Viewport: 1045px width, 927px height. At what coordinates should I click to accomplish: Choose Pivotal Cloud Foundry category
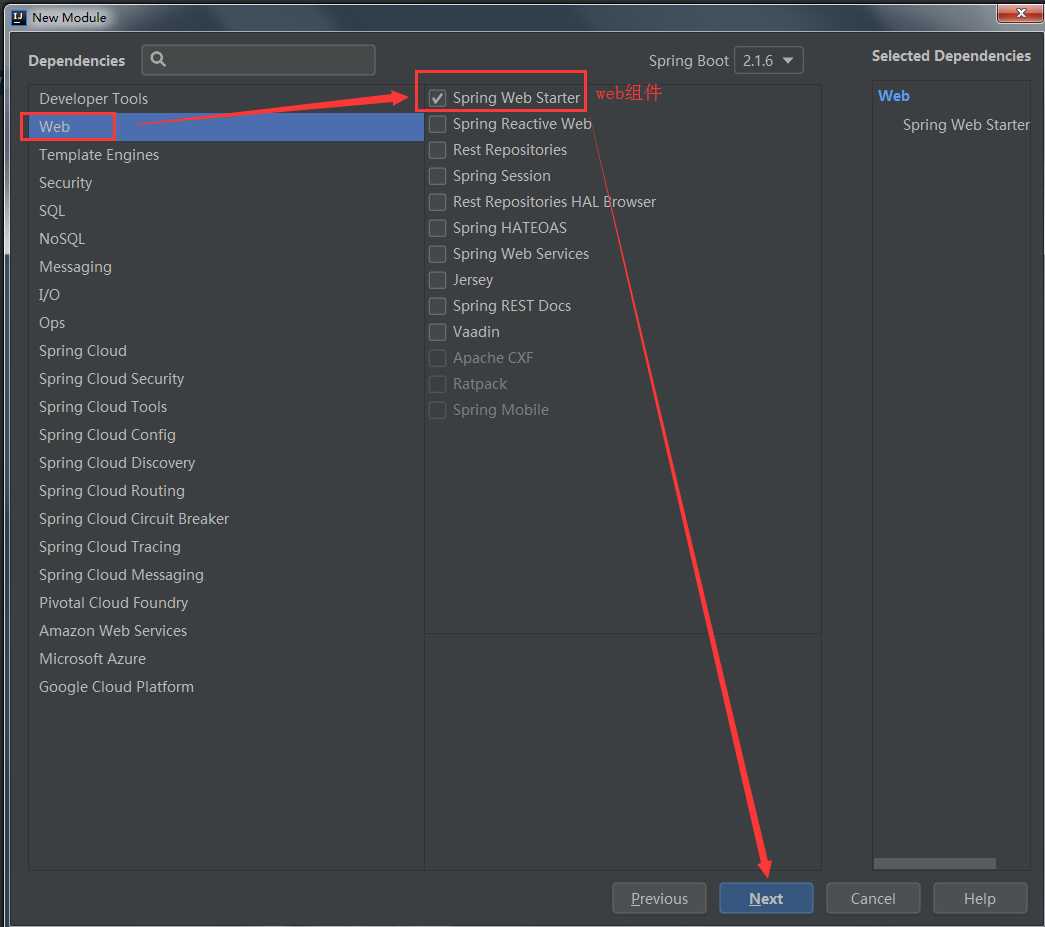pos(226,602)
